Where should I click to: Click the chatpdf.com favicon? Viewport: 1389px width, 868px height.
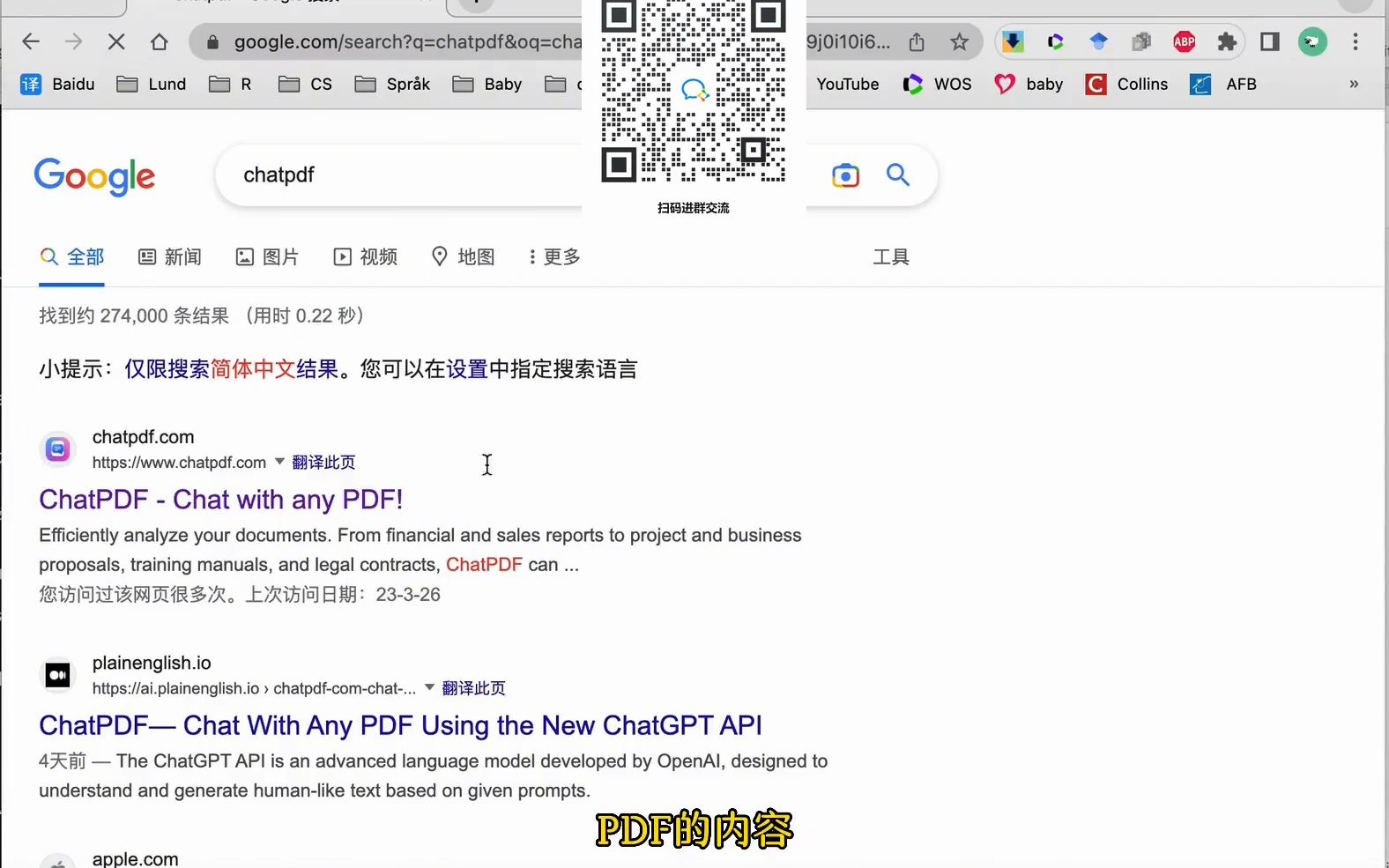tap(57, 449)
